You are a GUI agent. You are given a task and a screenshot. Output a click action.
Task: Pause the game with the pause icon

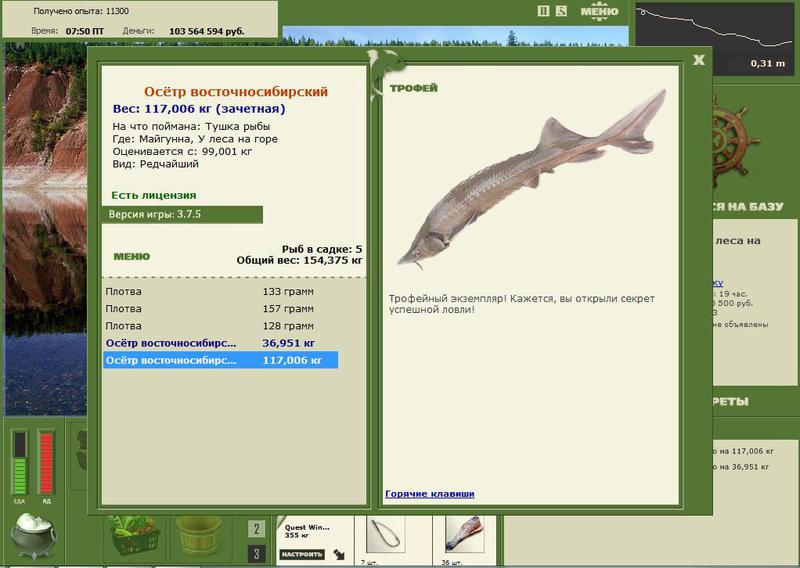(543, 11)
